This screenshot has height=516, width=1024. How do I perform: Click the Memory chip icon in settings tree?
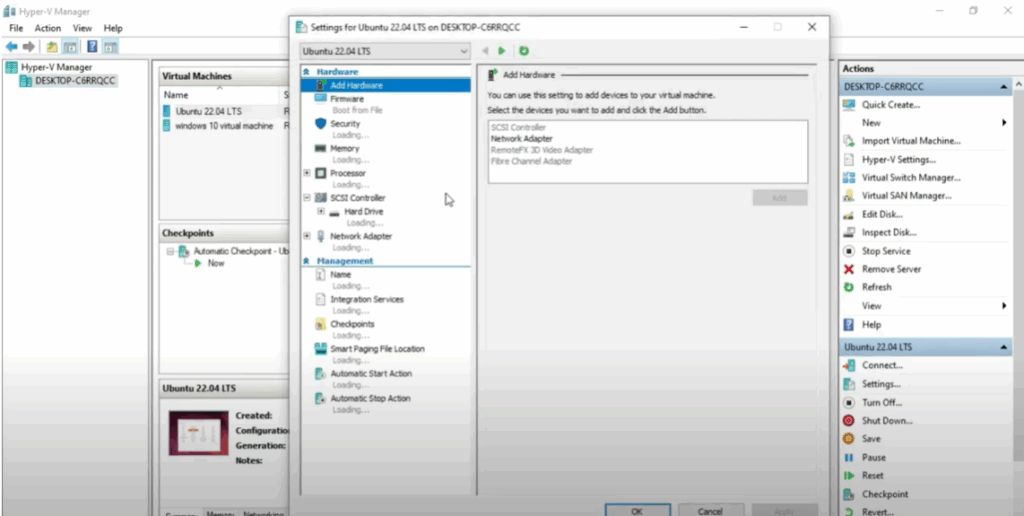(x=321, y=149)
